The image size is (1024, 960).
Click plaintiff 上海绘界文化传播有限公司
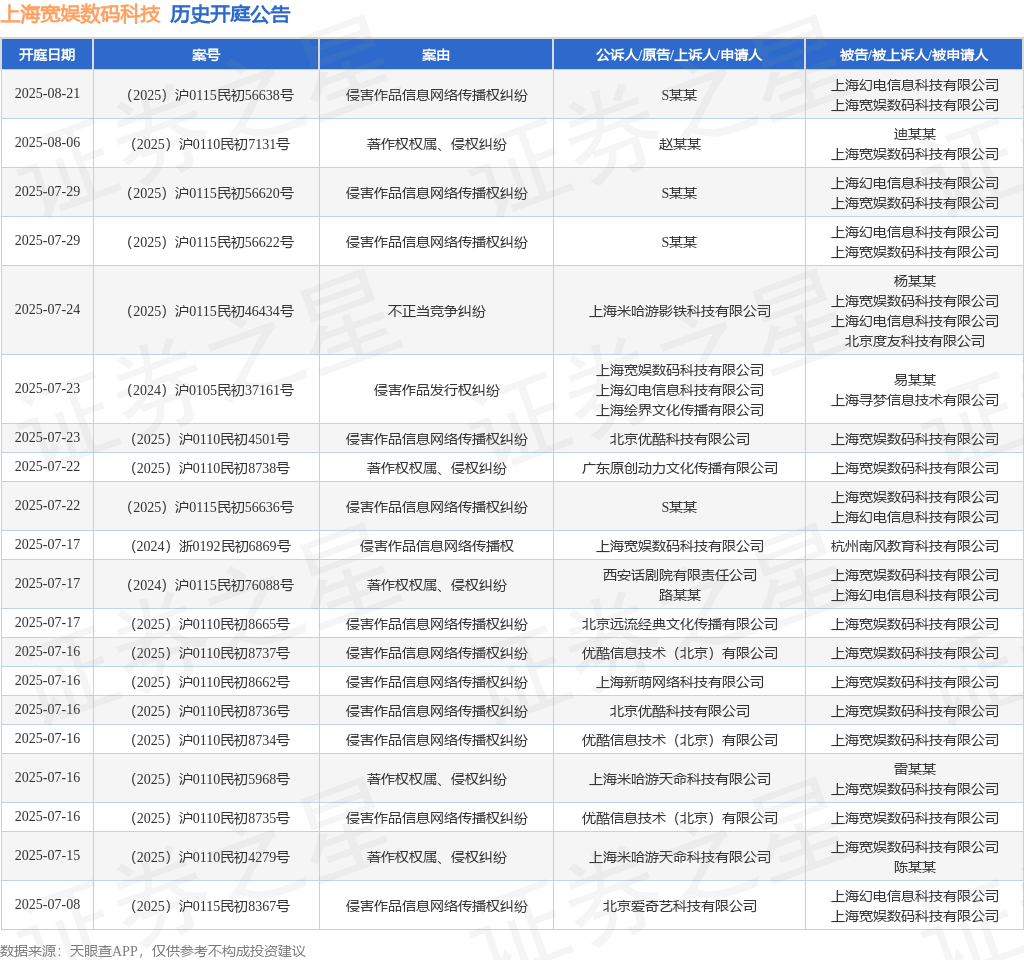(679, 410)
